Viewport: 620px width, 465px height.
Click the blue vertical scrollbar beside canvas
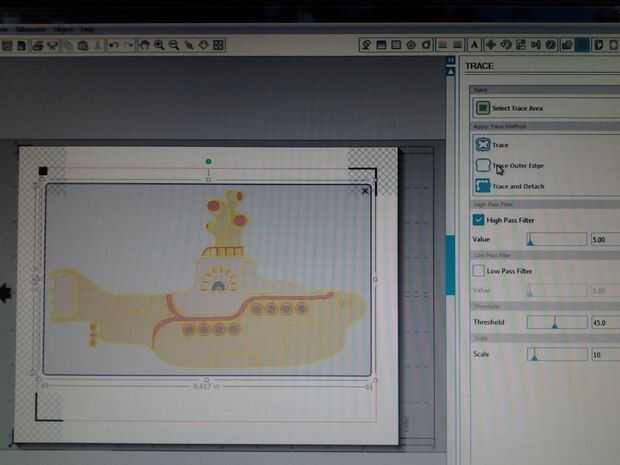click(450, 264)
